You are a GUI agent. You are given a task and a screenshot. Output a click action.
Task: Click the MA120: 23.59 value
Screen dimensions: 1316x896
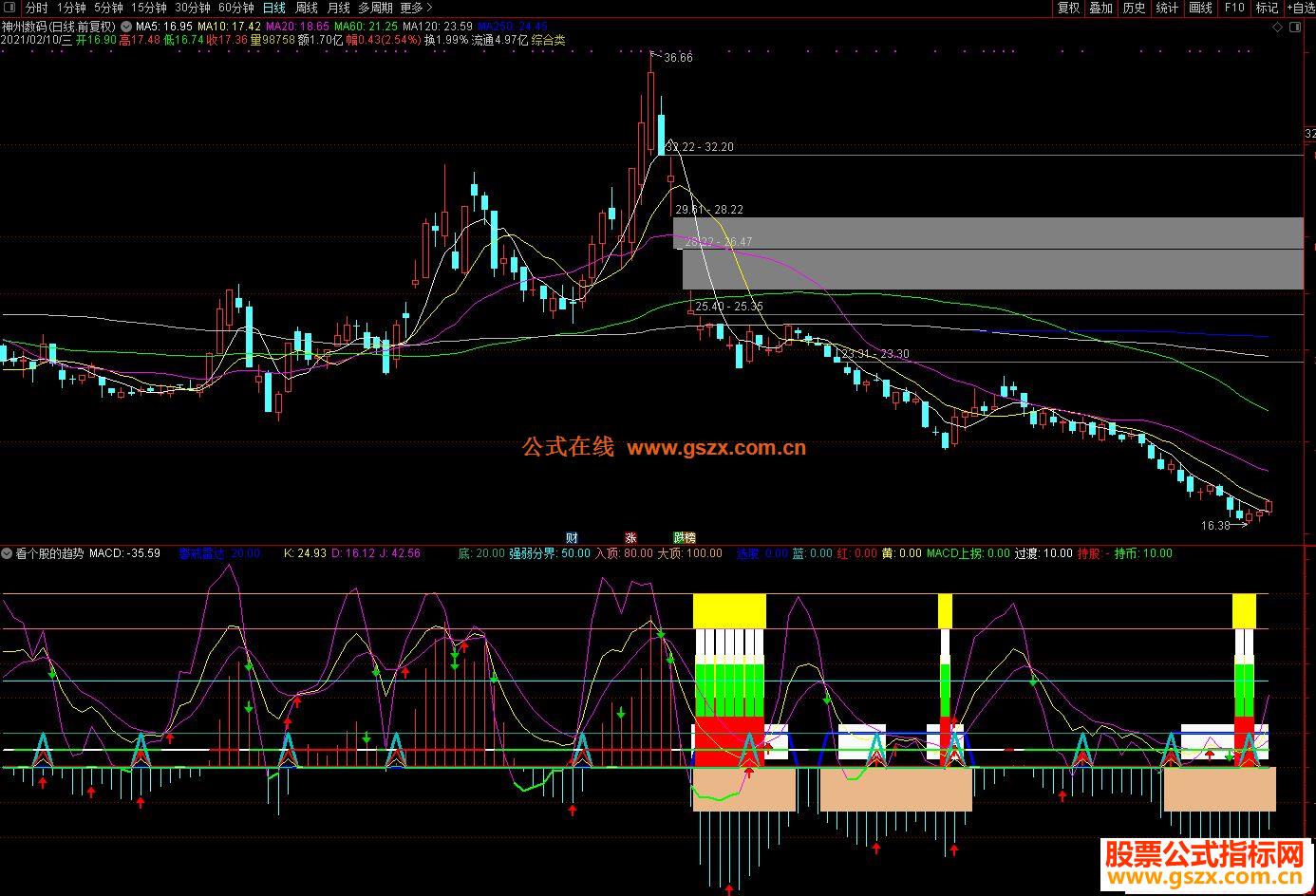pos(438,27)
